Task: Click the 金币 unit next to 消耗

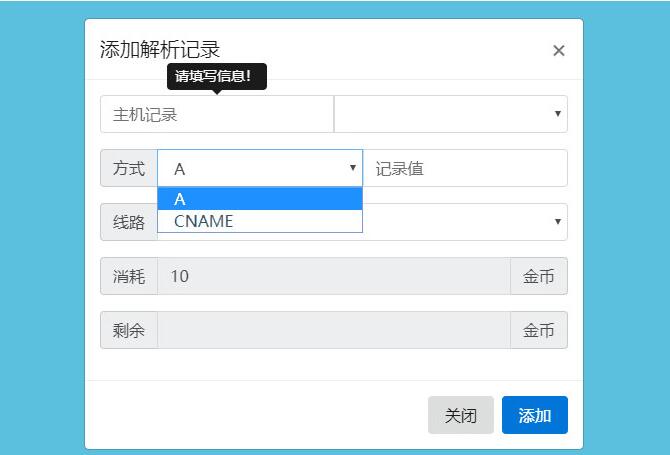Action: (539, 277)
